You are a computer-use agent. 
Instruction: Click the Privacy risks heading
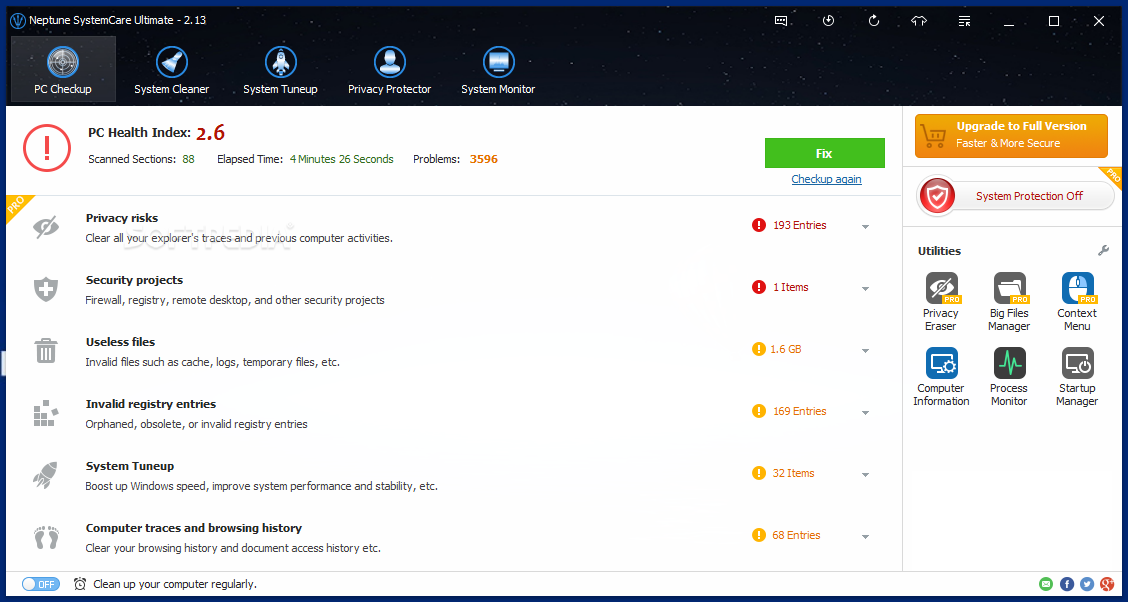(x=122, y=218)
